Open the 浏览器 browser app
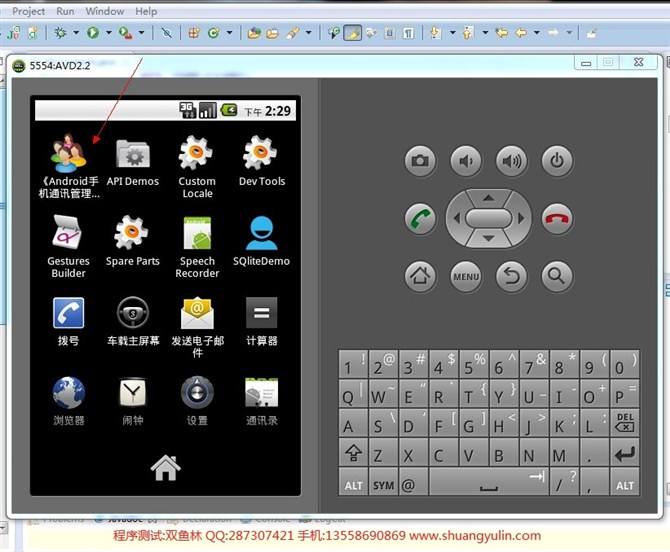This screenshot has height=552, width=670. (68, 401)
